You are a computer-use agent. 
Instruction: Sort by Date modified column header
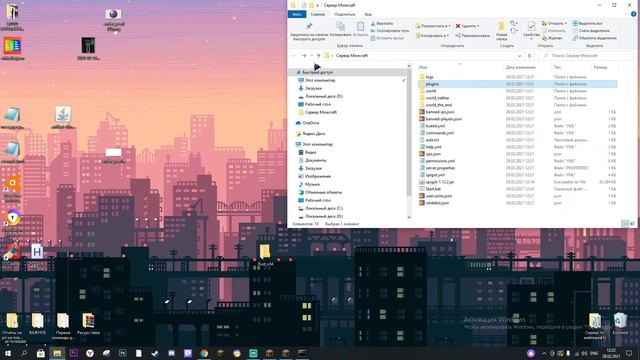tap(520, 67)
